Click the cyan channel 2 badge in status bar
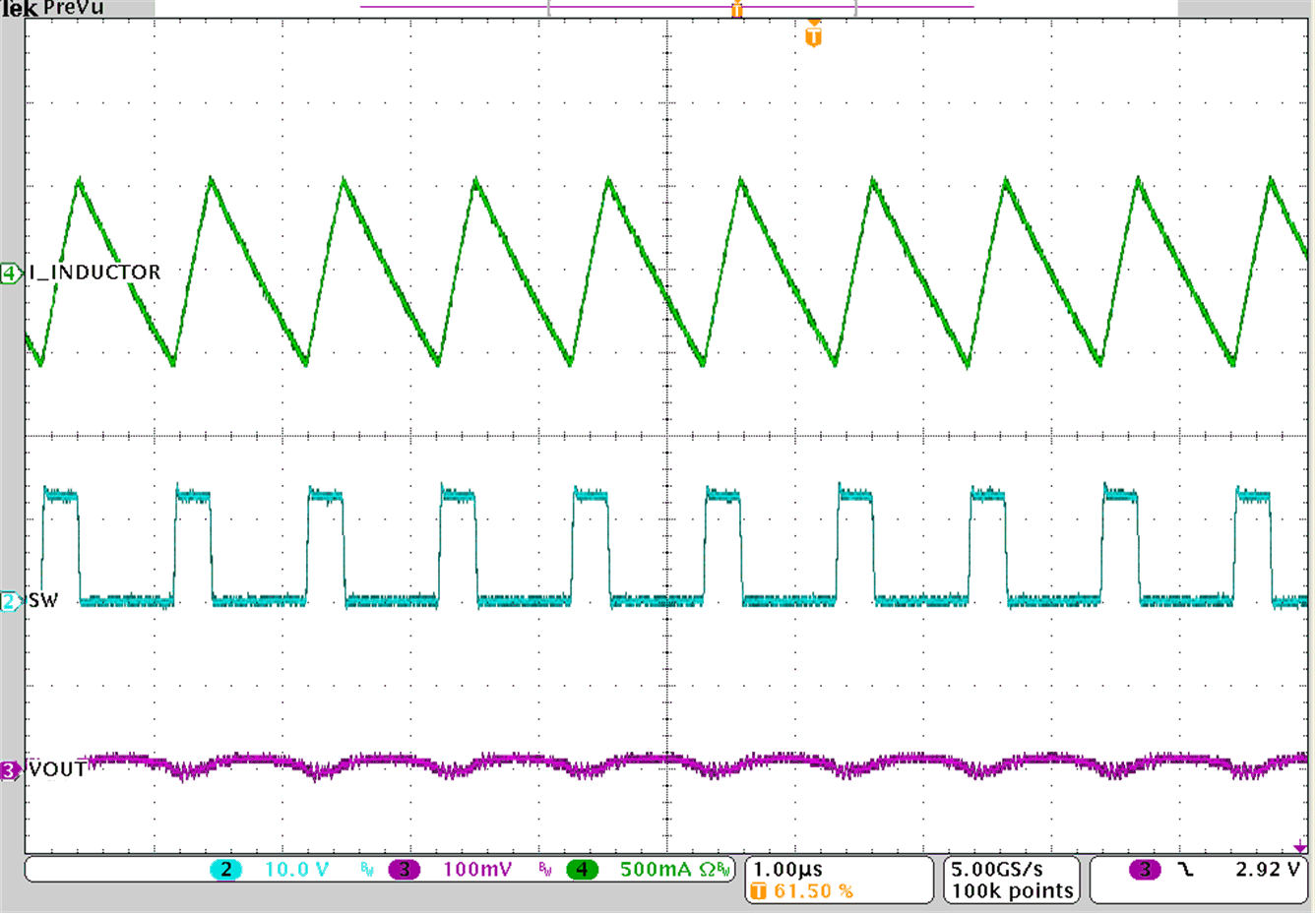 tap(224, 870)
